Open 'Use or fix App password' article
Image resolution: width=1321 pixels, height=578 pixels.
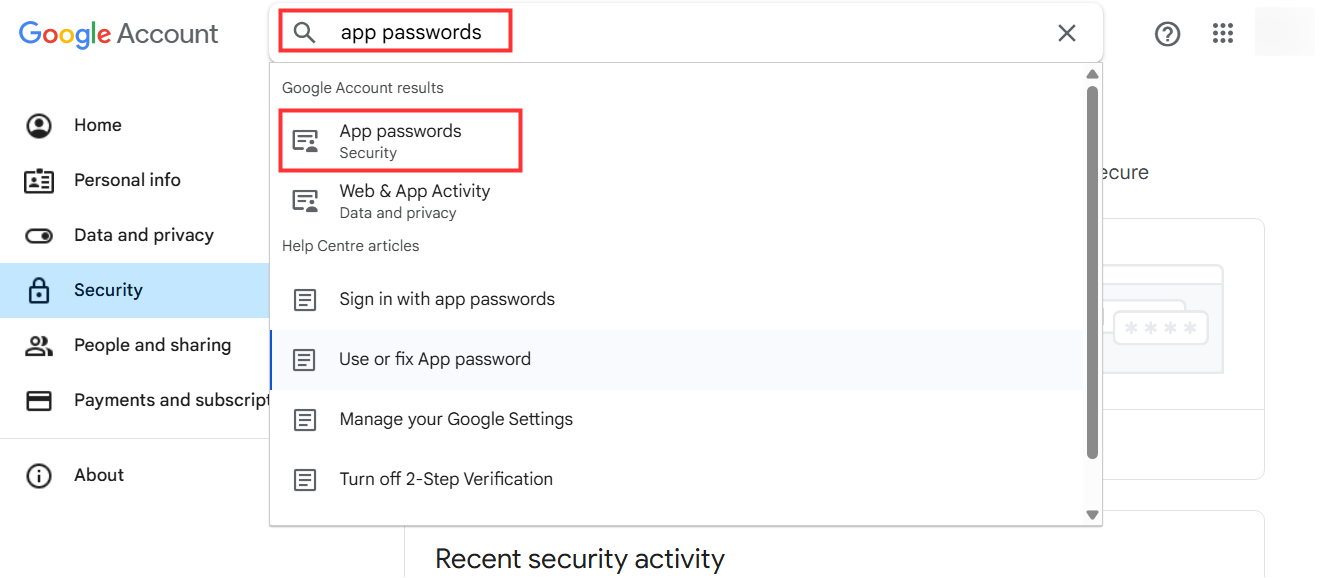pos(434,359)
